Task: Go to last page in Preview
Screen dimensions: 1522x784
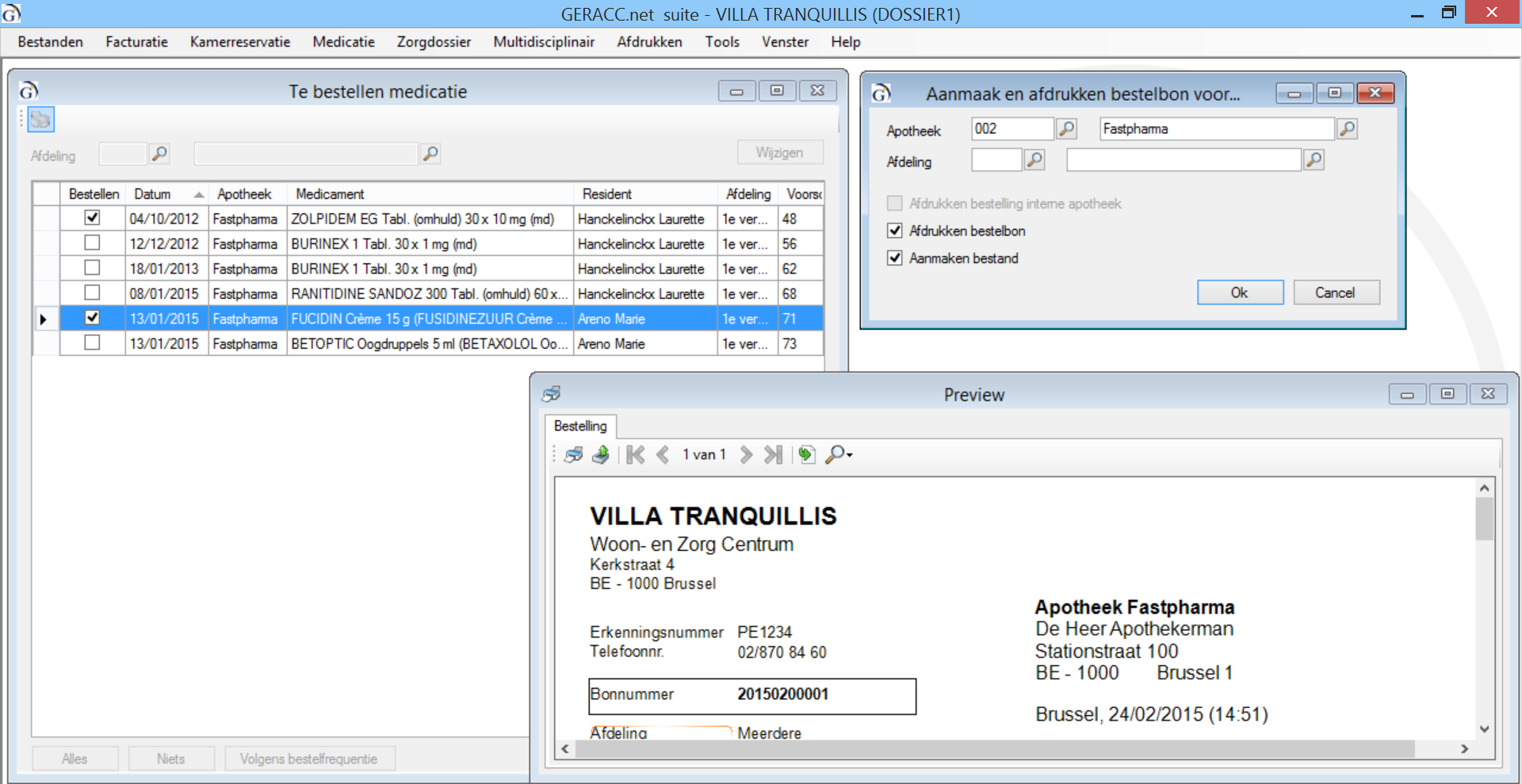Action: (773, 454)
